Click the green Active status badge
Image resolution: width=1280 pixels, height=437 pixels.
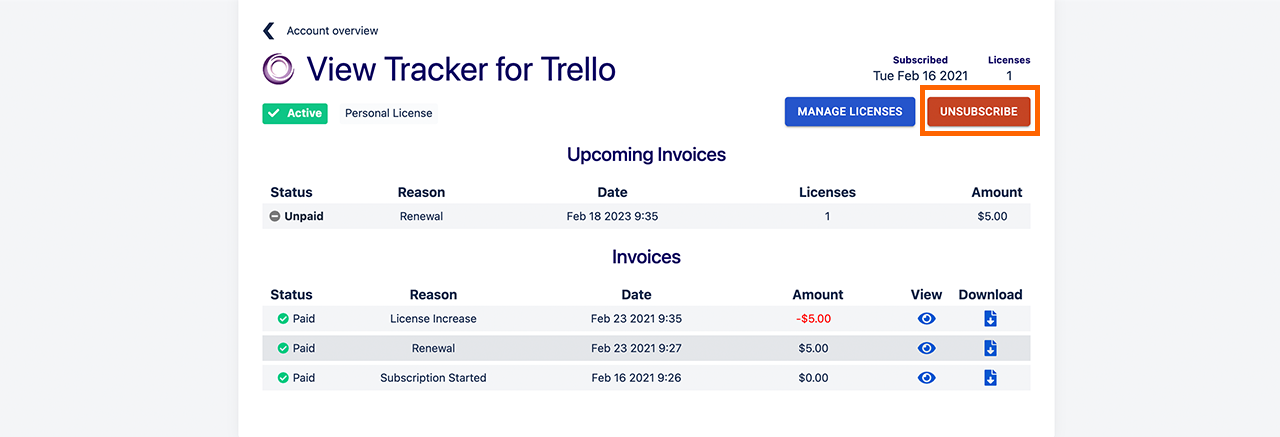pos(295,113)
